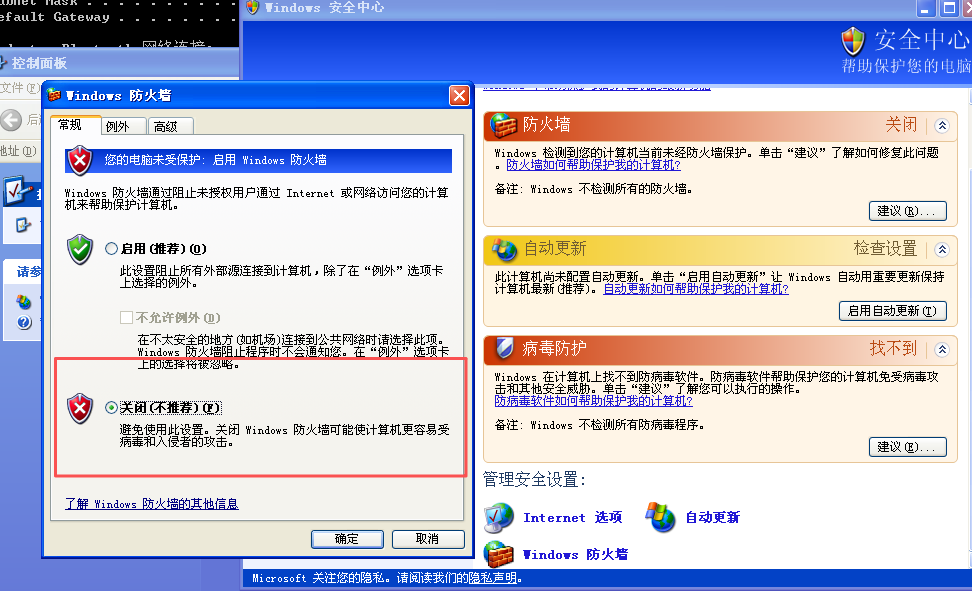Click the Control Panel back arrow button
The image size is (972, 591).
11,120
